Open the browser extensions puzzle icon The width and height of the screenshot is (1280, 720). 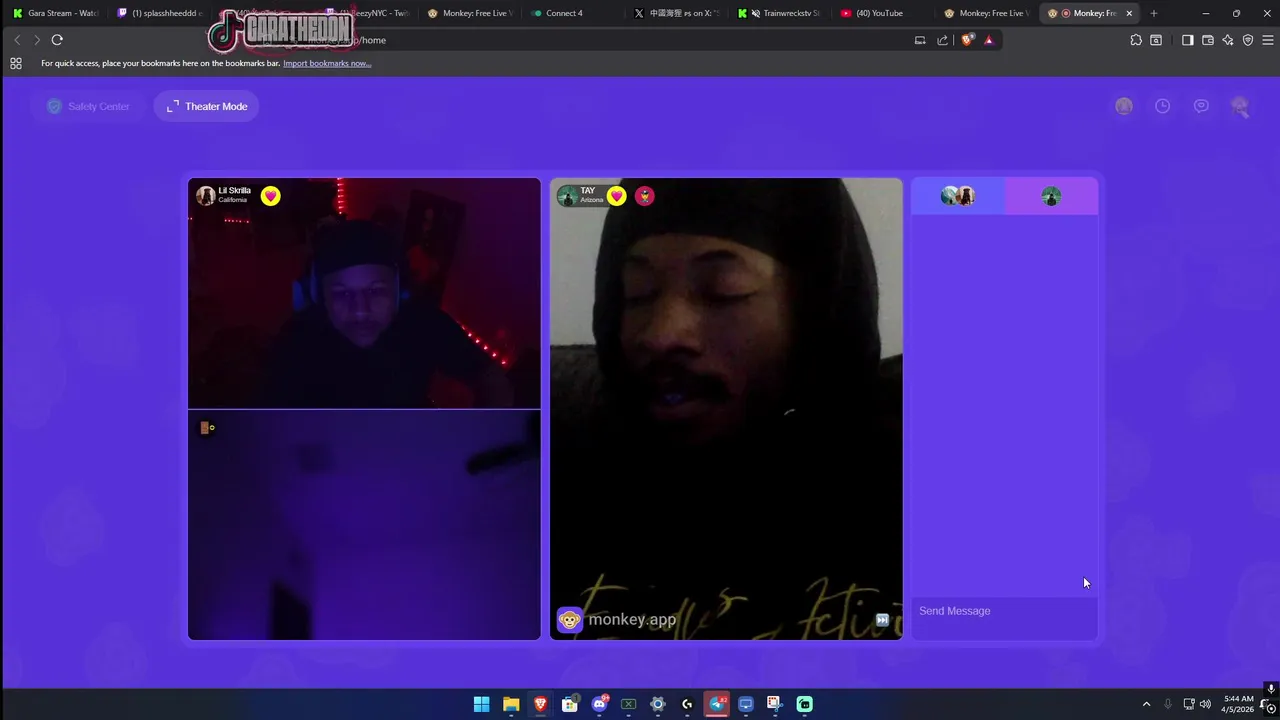[x=1136, y=40]
